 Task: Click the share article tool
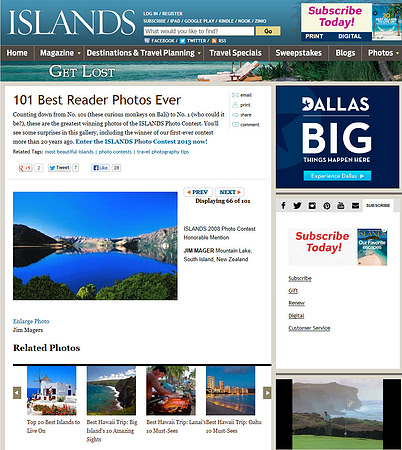[242, 115]
